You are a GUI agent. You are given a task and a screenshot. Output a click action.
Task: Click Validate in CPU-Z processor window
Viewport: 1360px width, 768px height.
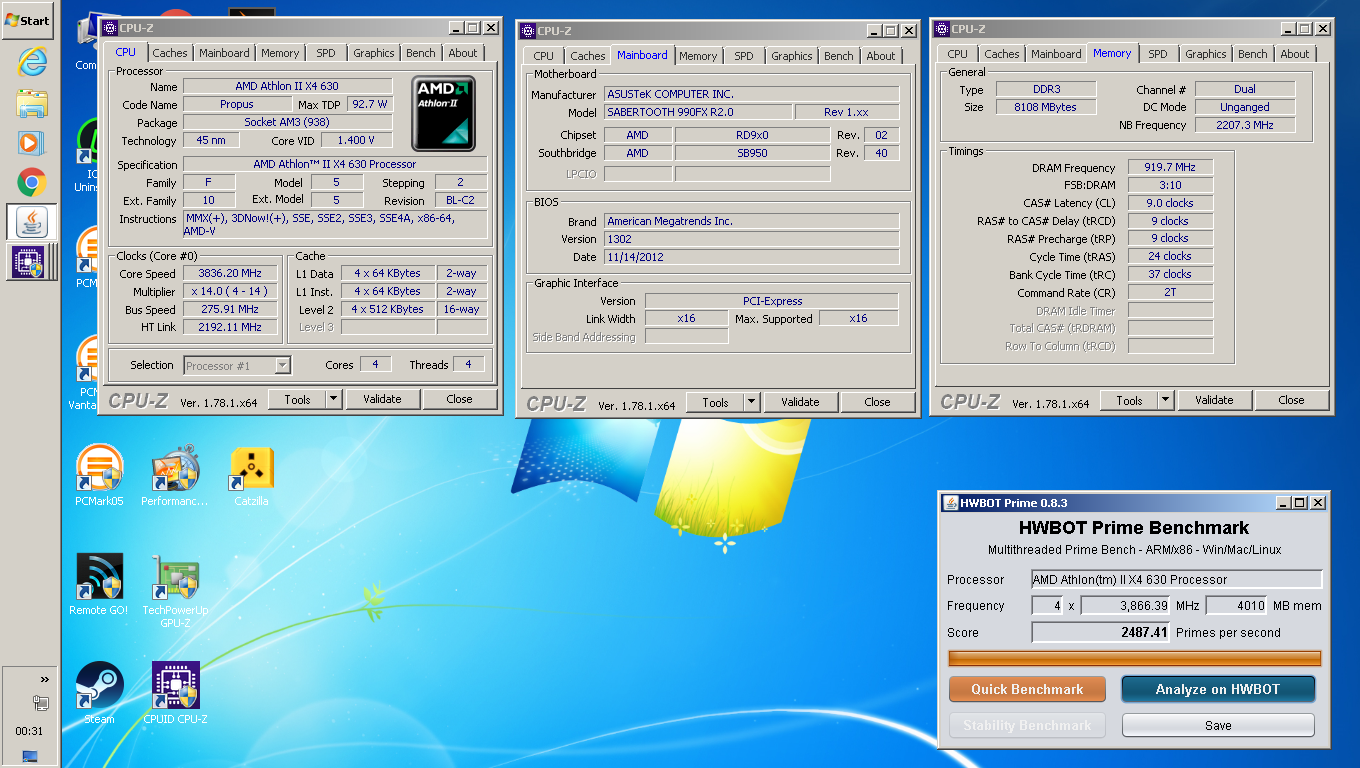click(x=382, y=399)
